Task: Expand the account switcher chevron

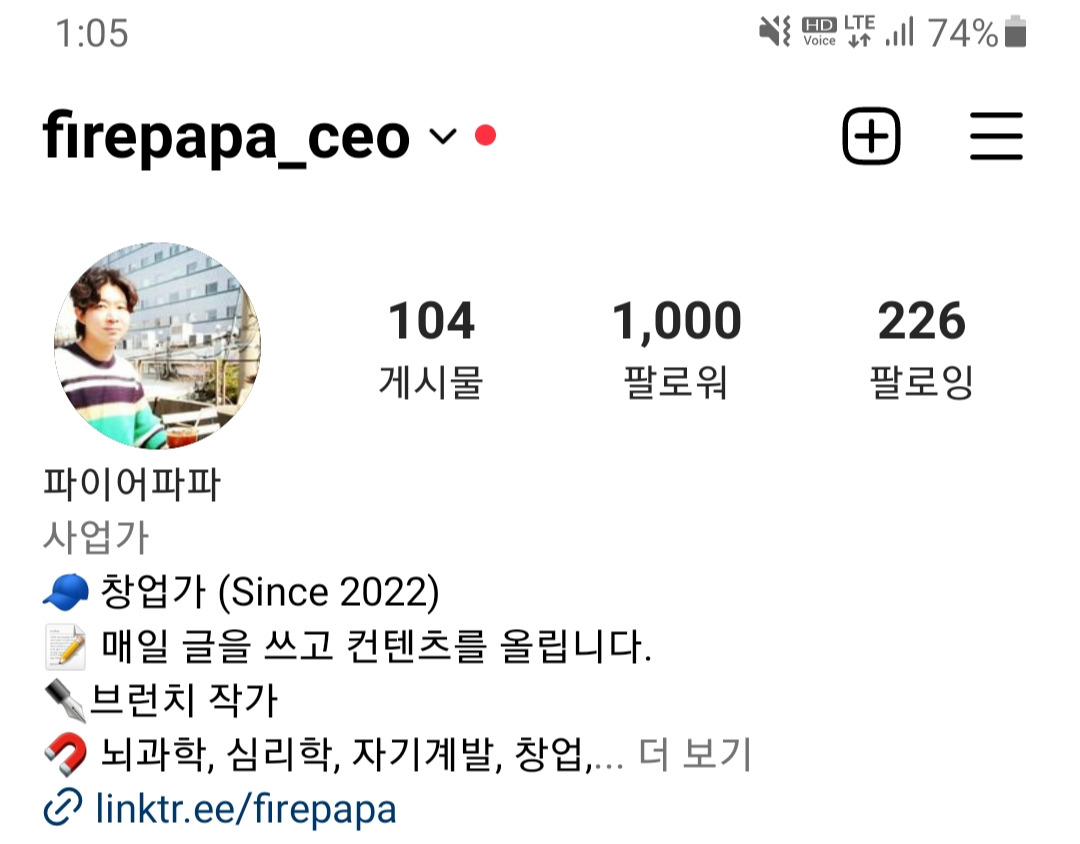Action: point(443,136)
